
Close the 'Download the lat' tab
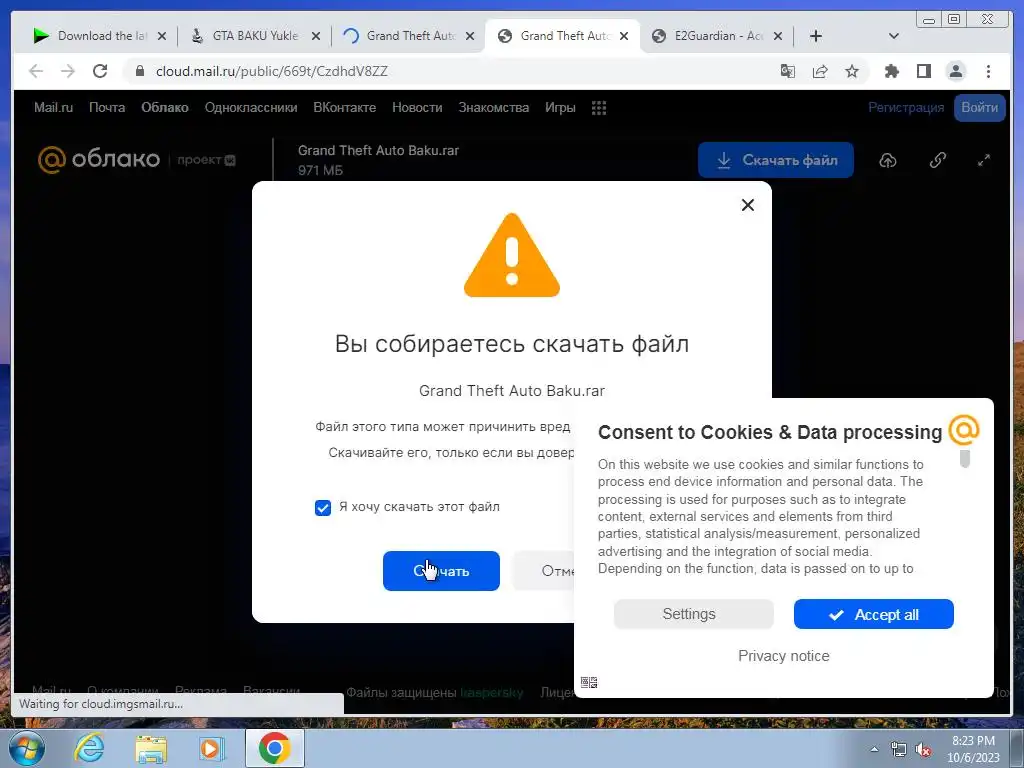coord(162,37)
